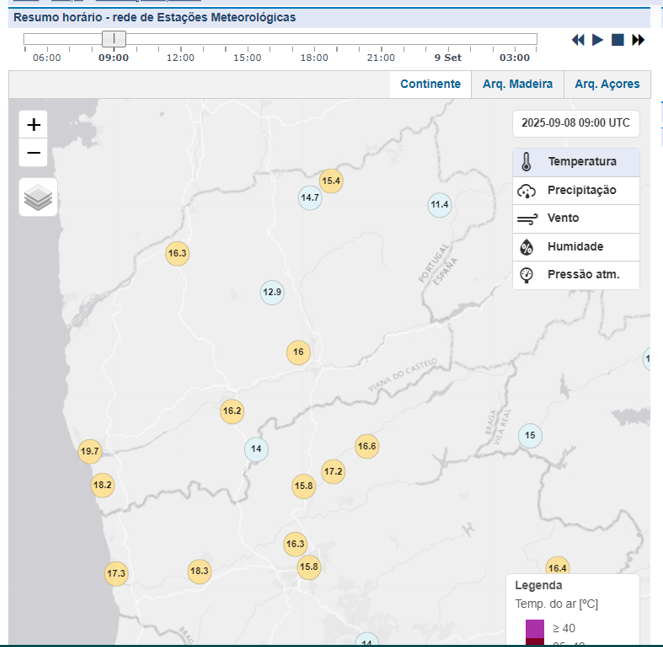Viewport: 663px width, 647px height.
Task: Click the fast-forward playback button
Action: click(638, 40)
